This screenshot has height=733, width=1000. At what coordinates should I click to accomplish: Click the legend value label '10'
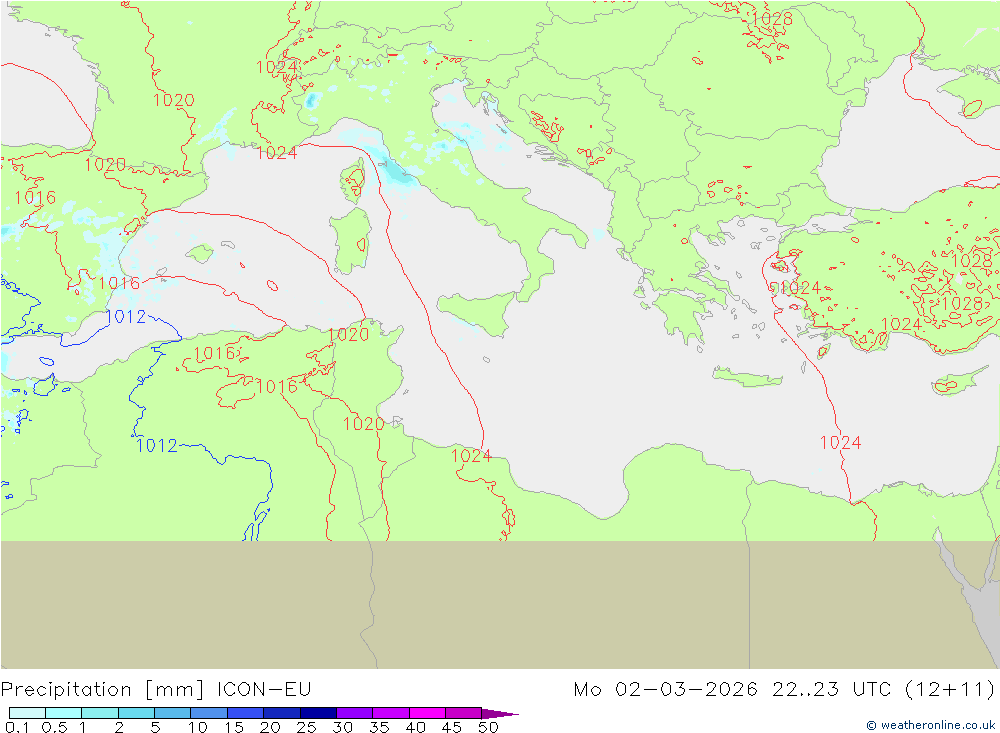pos(198,727)
